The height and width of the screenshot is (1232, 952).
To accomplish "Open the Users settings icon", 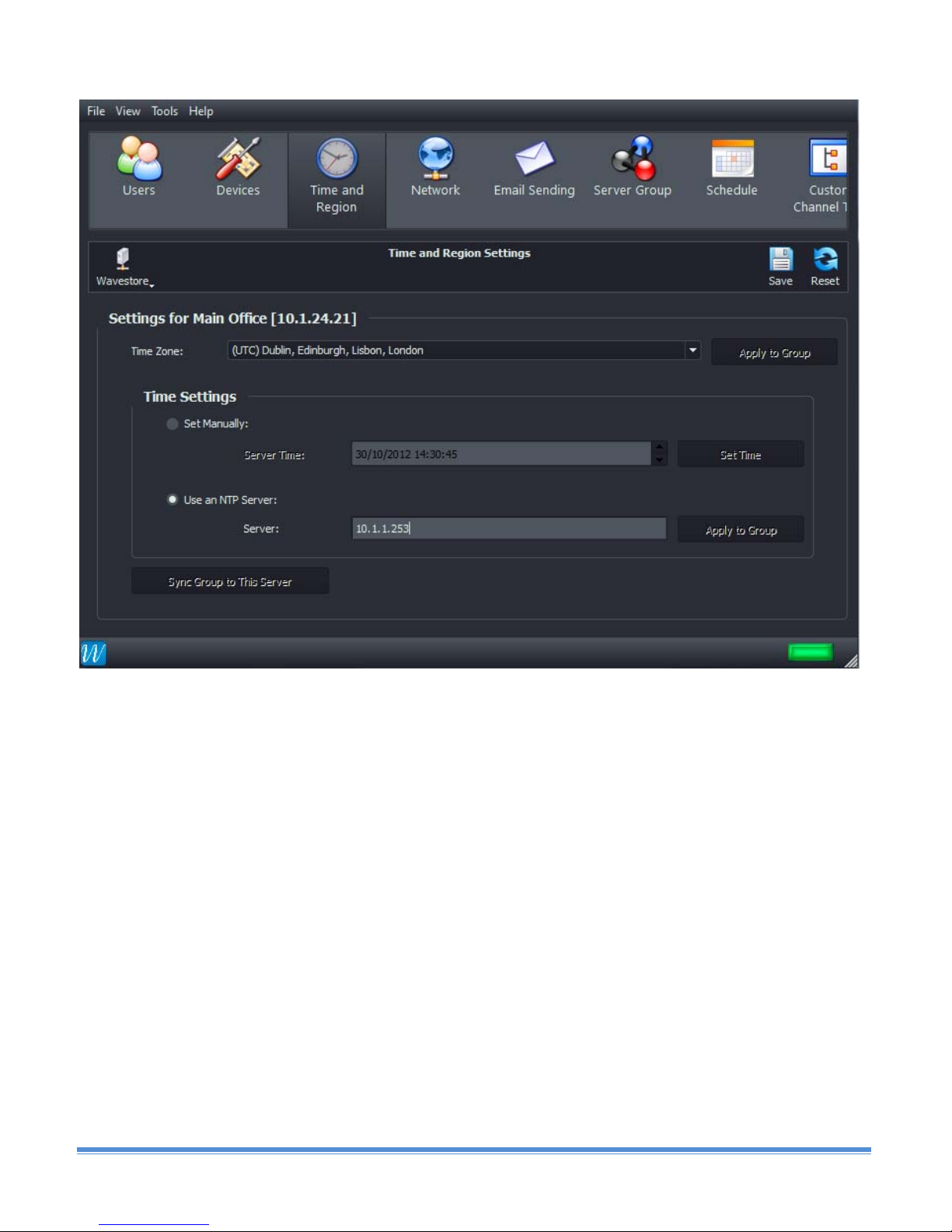I will tap(139, 159).
